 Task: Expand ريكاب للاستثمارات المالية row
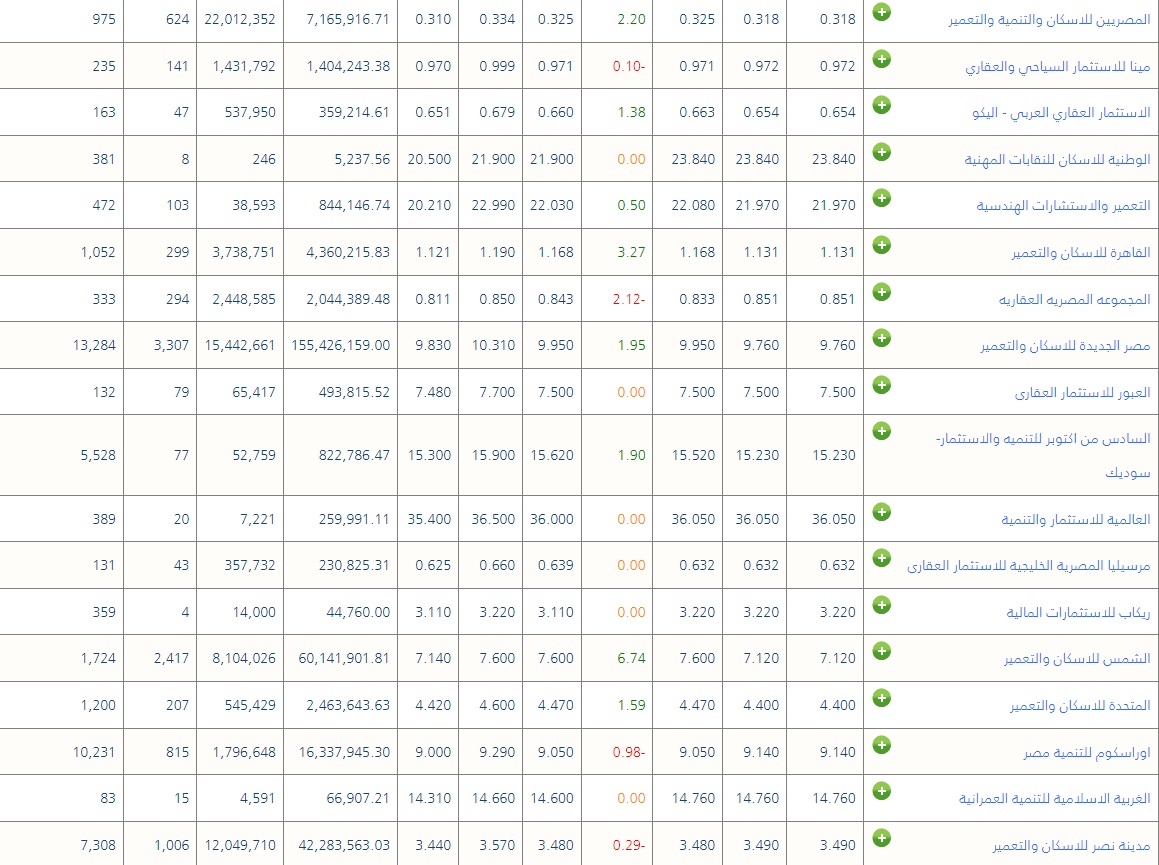pyautogui.click(x=881, y=605)
